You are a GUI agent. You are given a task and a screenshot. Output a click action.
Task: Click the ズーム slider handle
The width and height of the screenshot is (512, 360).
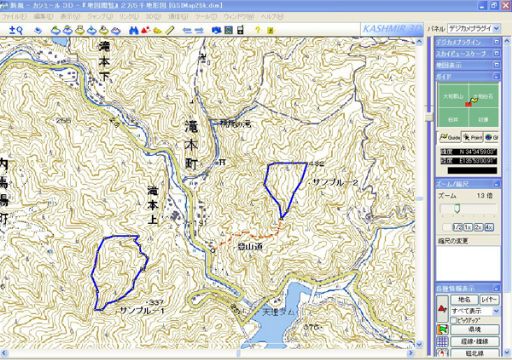(457, 209)
